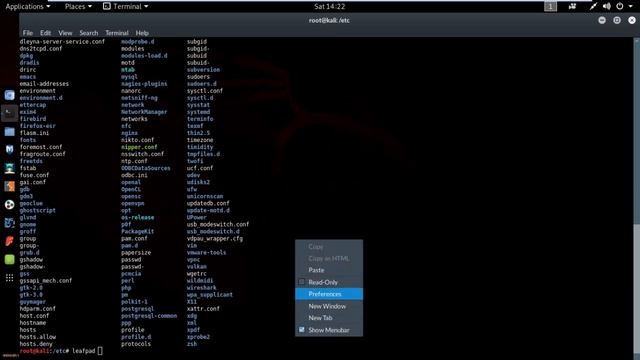Click the 'ODBCDataSources' directory name
The height and width of the screenshot is (360, 640).
pyautogui.click(x=146, y=168)
